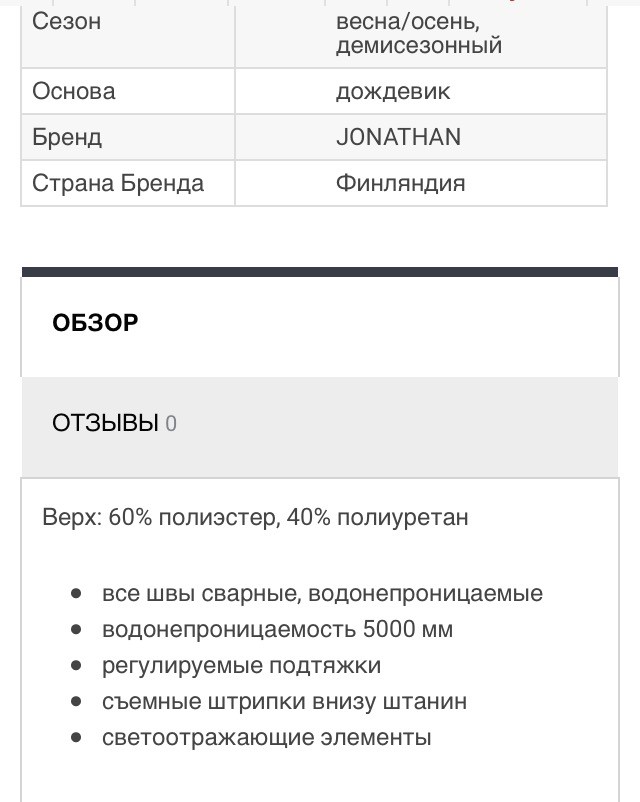Click the composition line starting with Верх
640x802 pixels.
255,517
